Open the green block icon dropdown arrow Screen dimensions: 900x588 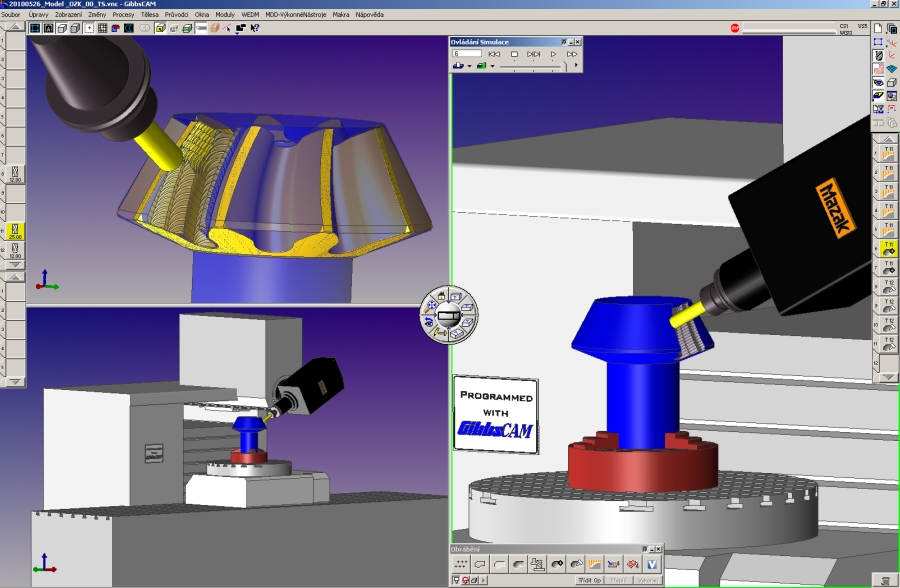coord(492,66)
